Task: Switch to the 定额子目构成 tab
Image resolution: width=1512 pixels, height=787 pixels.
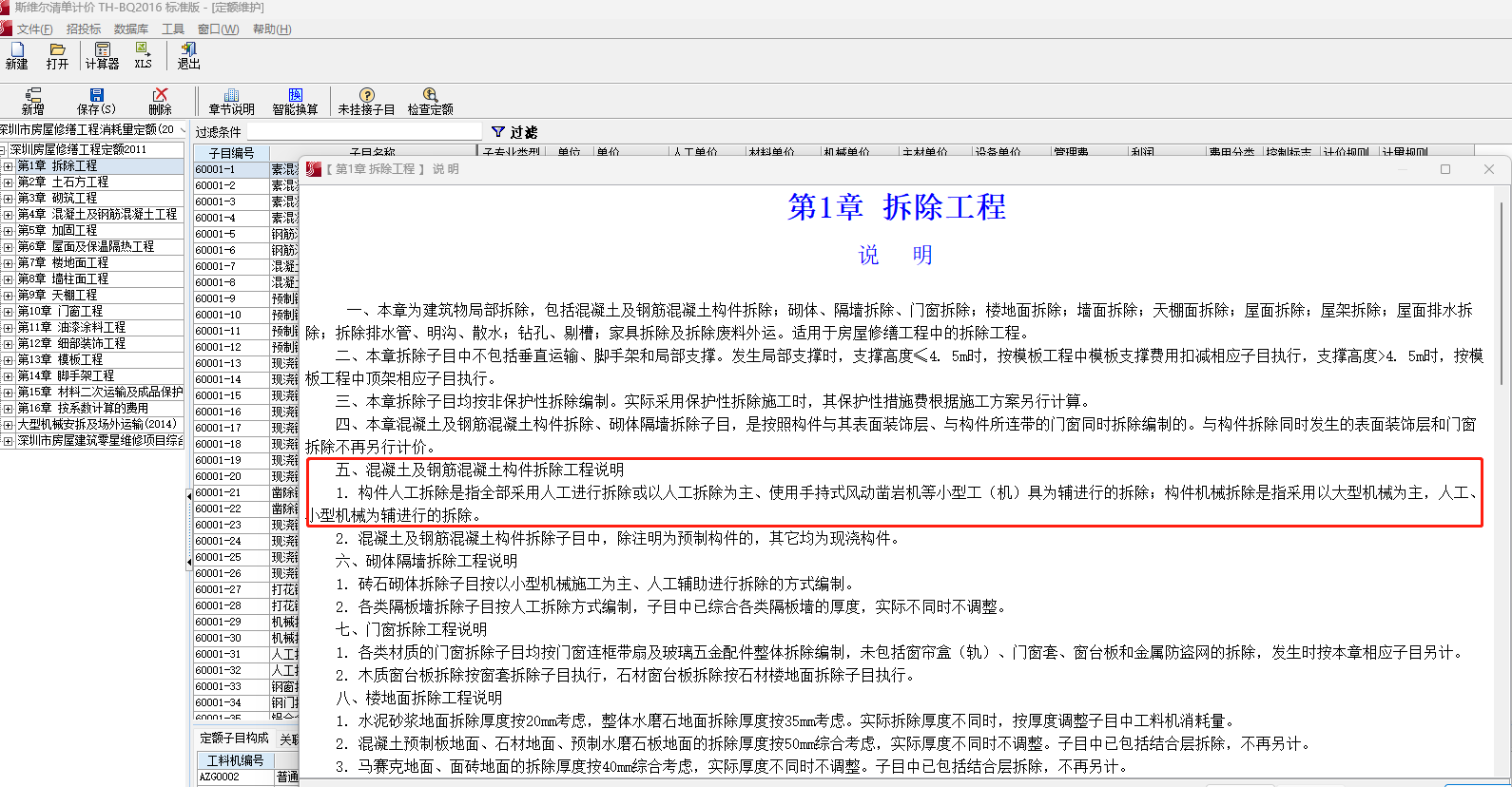Action: [x=234, y=739]
